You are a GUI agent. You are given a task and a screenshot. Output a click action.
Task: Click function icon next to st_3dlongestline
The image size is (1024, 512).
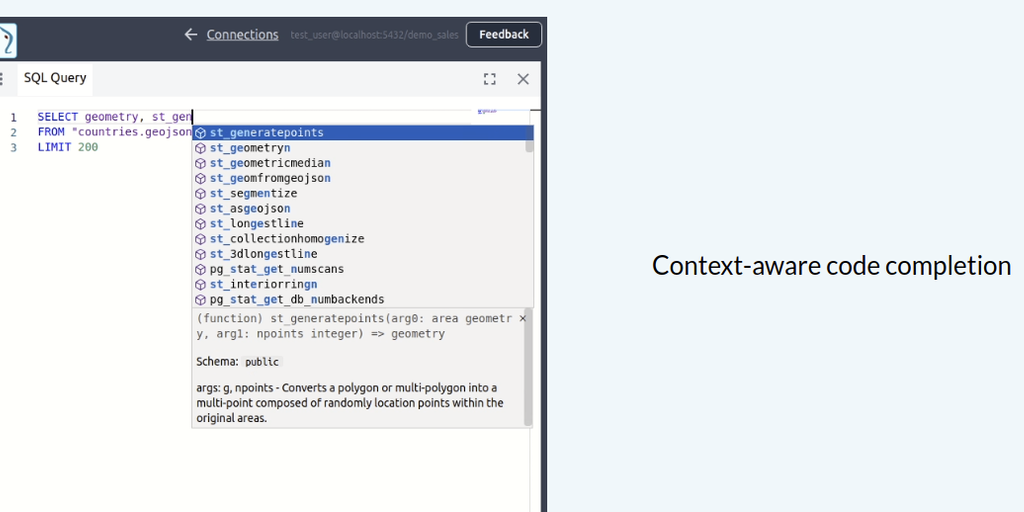200,253
